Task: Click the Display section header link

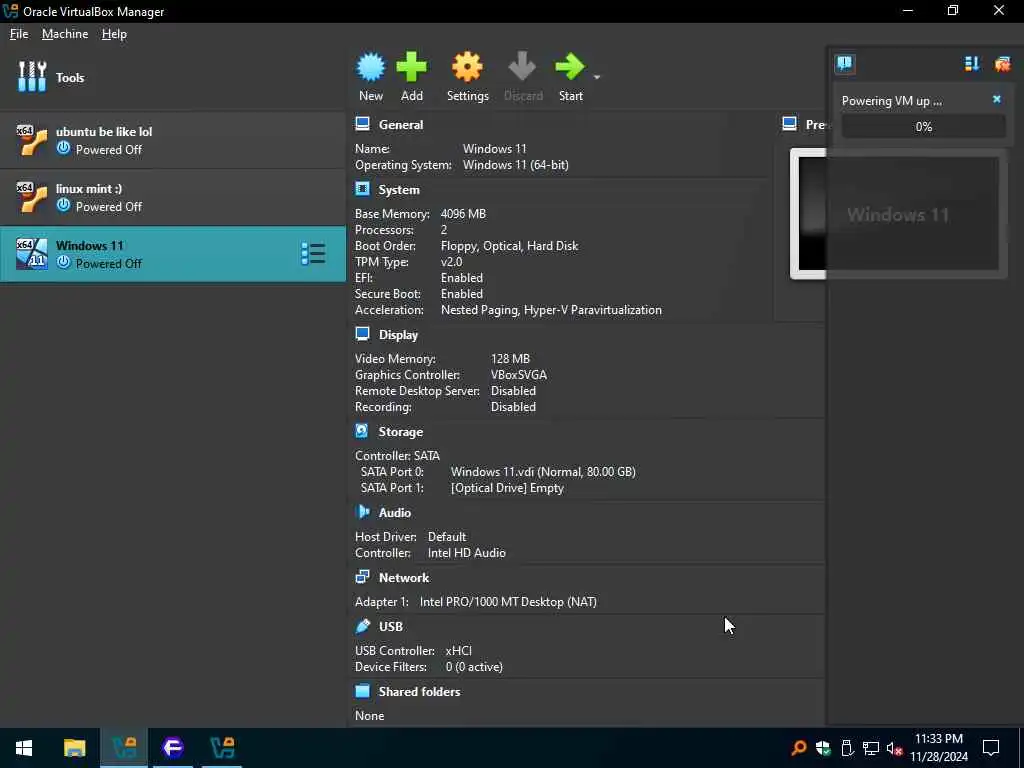Action: click(x=398, y=335)
